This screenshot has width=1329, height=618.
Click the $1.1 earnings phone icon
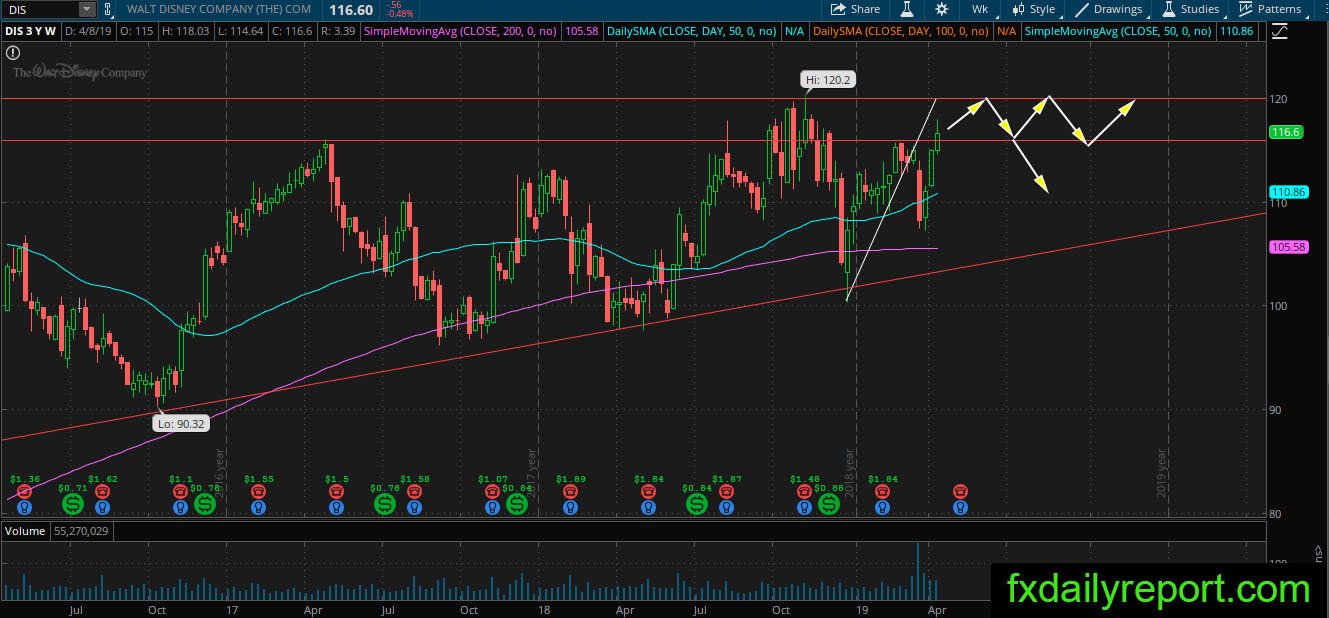click(x=180, y=492)
